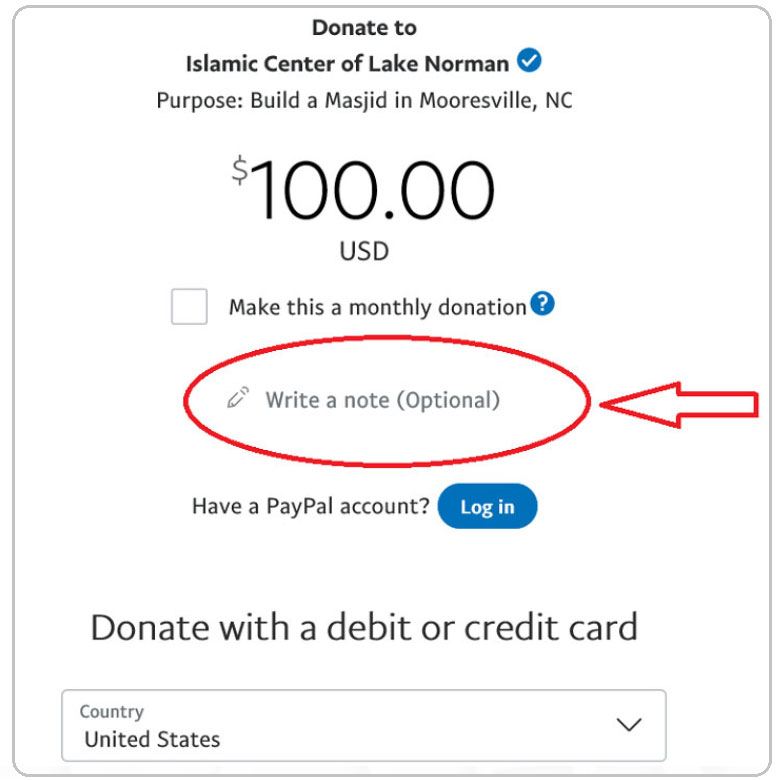Open the Country selection combo box

click(363, 725)
